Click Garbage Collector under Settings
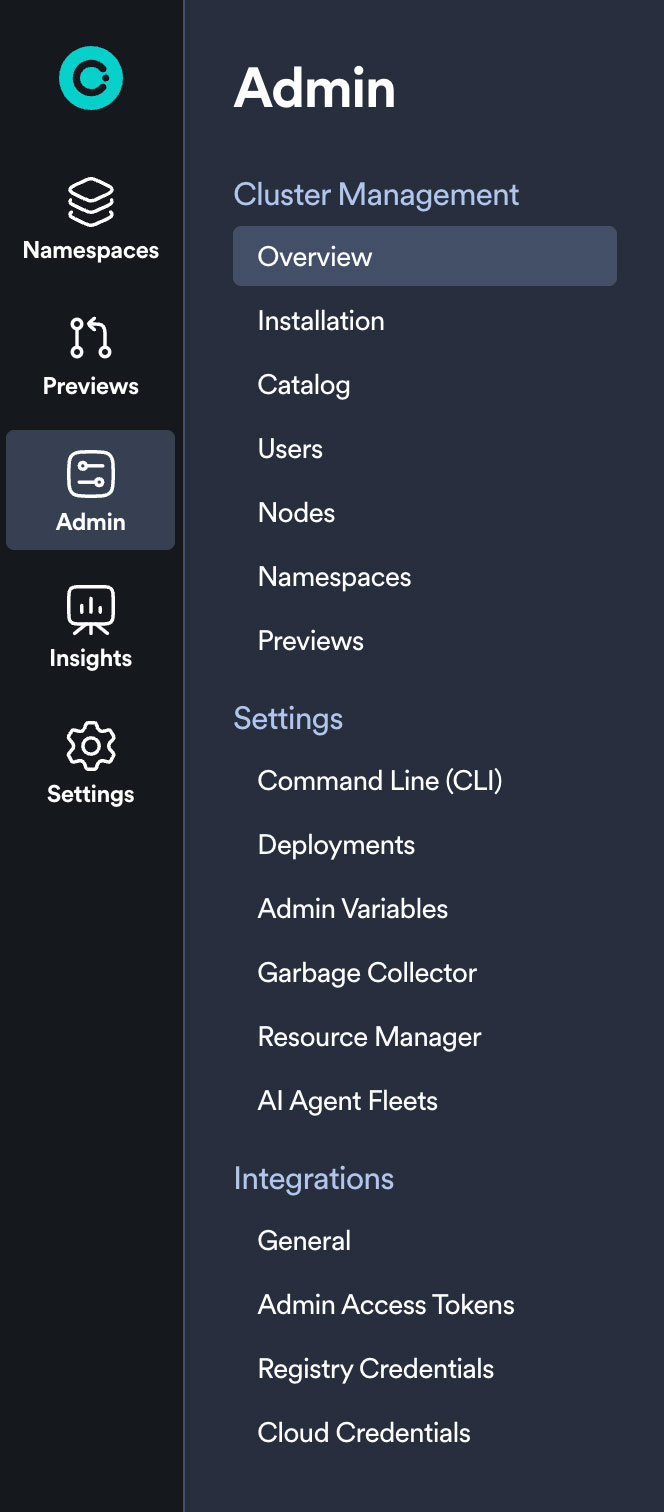 [367, 972]
